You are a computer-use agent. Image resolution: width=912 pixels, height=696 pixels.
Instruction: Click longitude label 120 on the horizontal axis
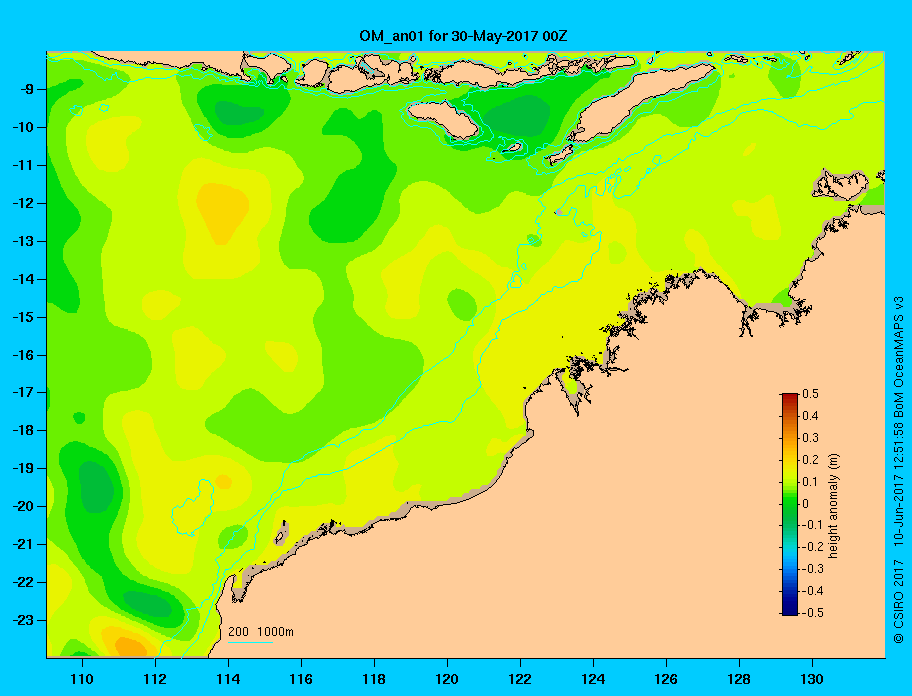(x=447, y=679)
